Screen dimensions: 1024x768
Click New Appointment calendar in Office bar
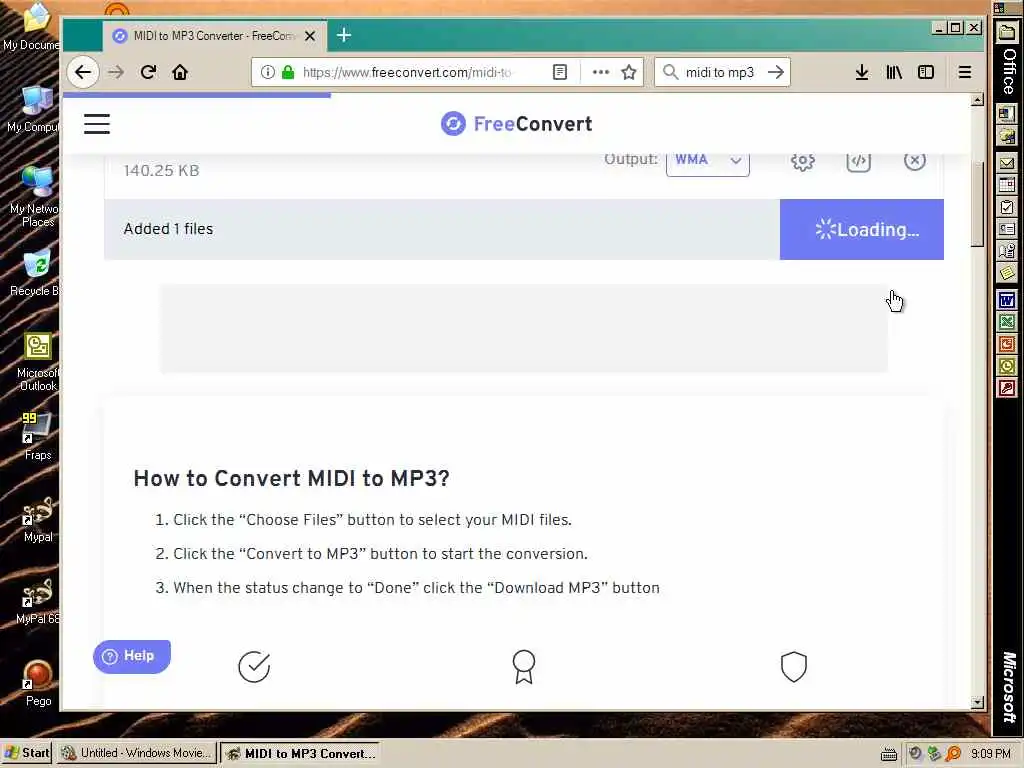click(x=1006, y=185)
